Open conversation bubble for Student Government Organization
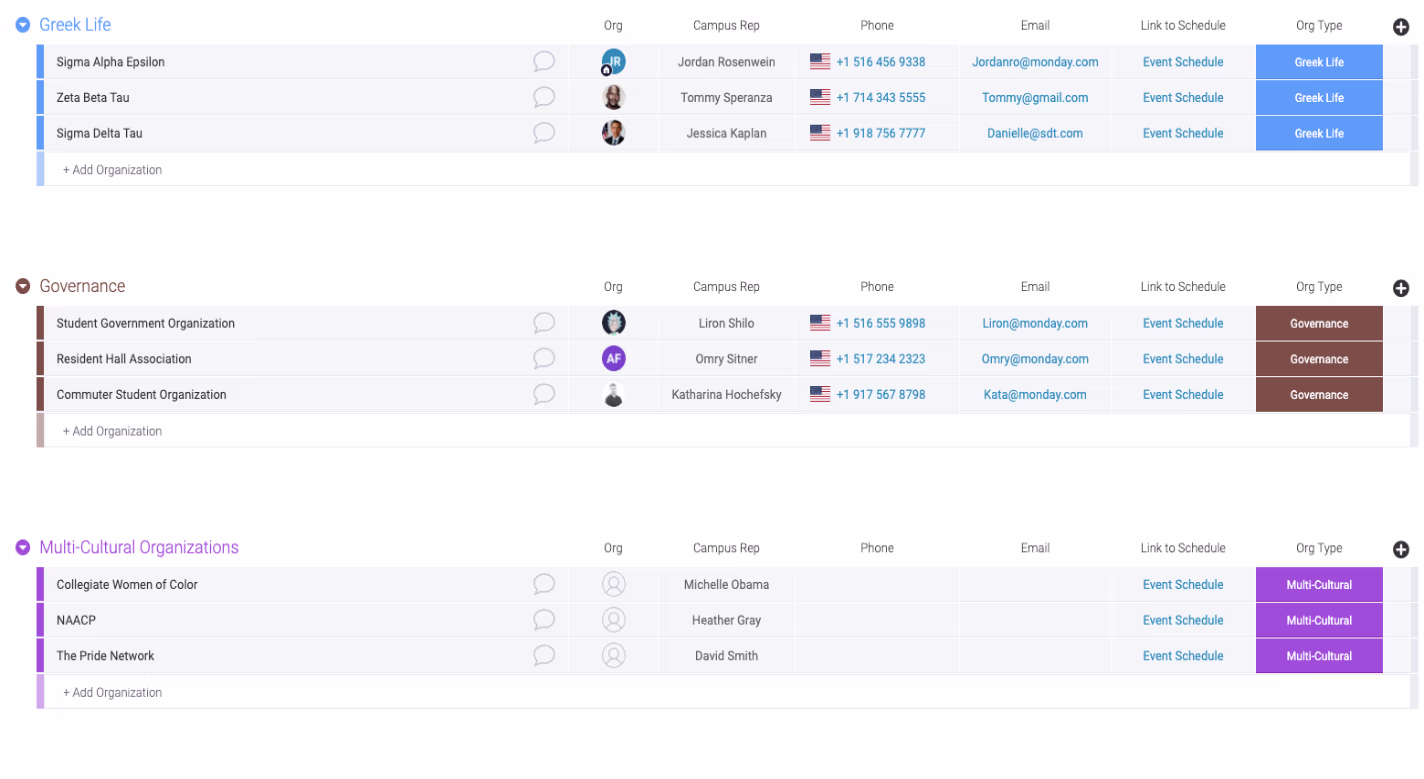 pyautogui.click(x=544, y=323)
